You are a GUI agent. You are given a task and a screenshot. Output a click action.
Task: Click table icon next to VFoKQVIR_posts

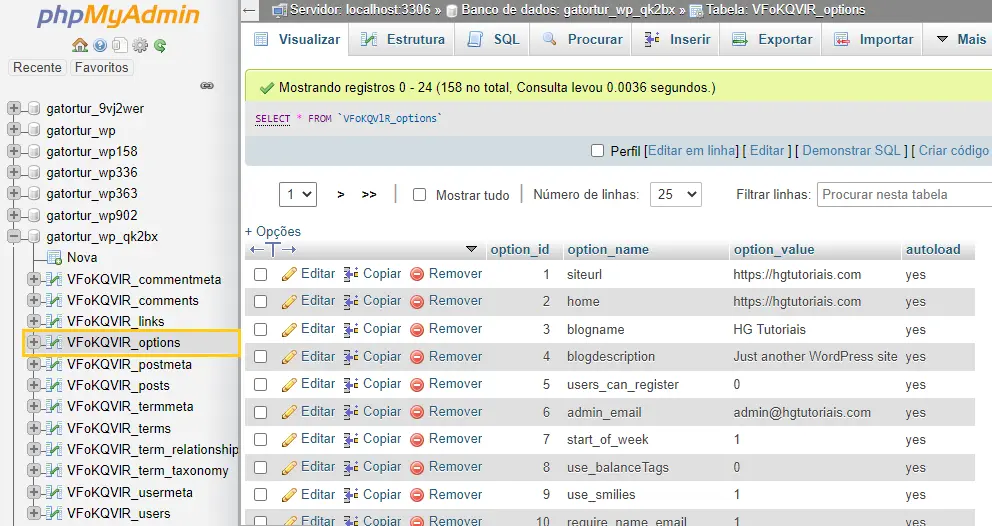click(55, 385)
